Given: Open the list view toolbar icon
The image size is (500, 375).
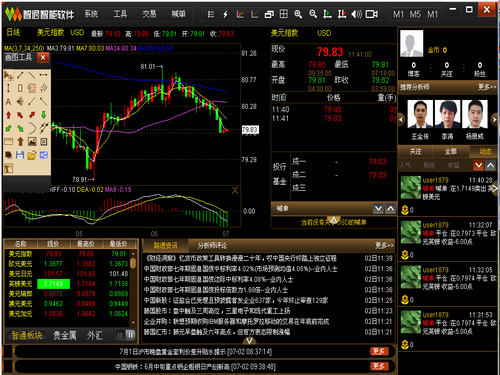Looking at the screenshot, I should (211, 14).
